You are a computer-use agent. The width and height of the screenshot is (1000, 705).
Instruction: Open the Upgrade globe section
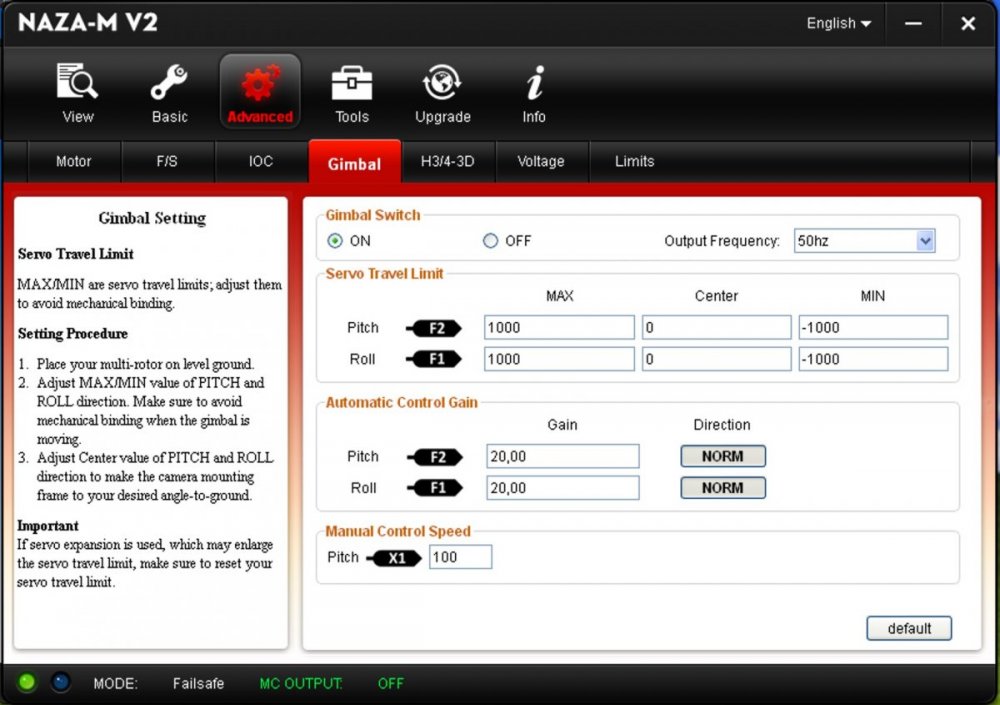(x=443, y=93)
